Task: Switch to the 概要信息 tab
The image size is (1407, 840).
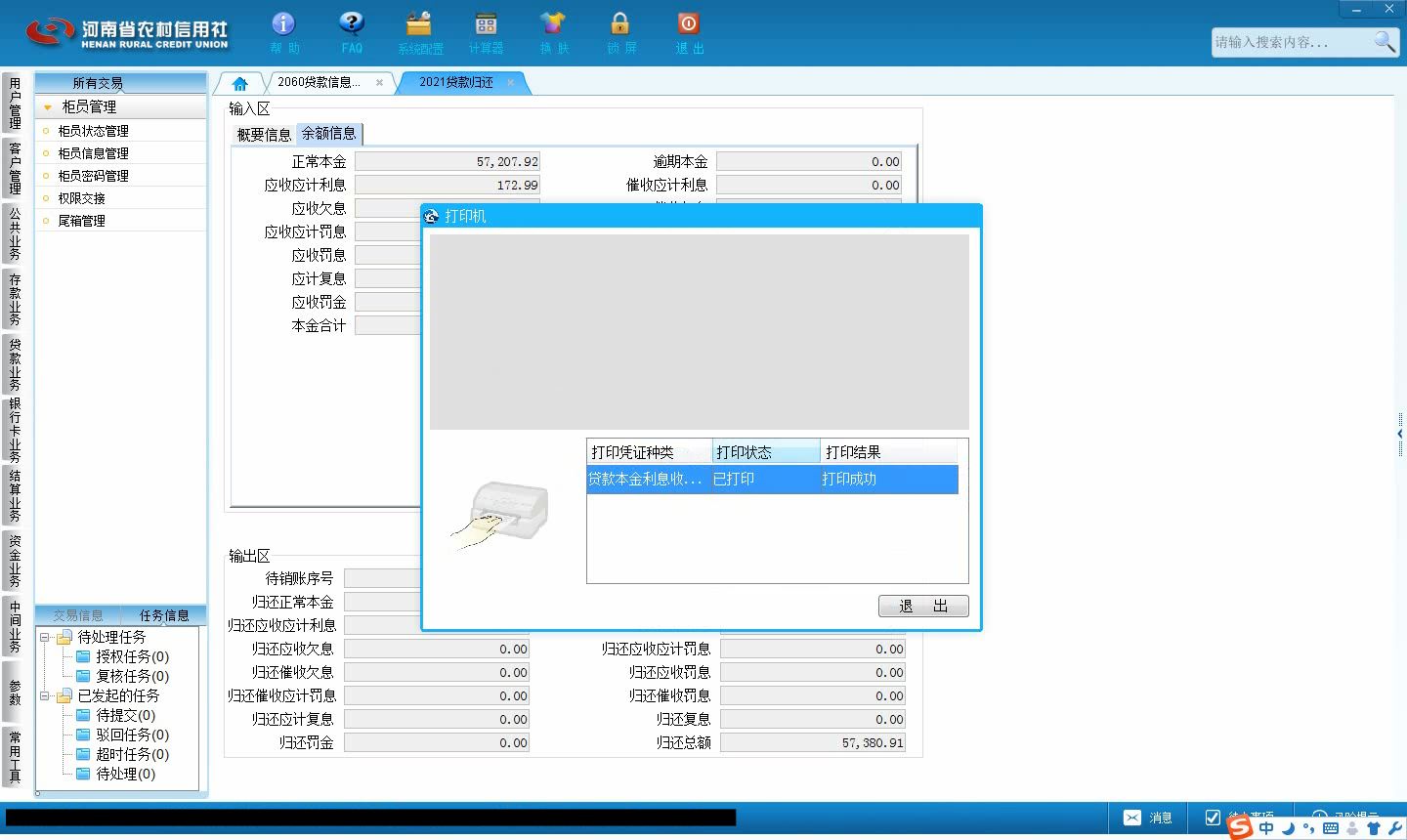Action: click(x=264, y=135)
